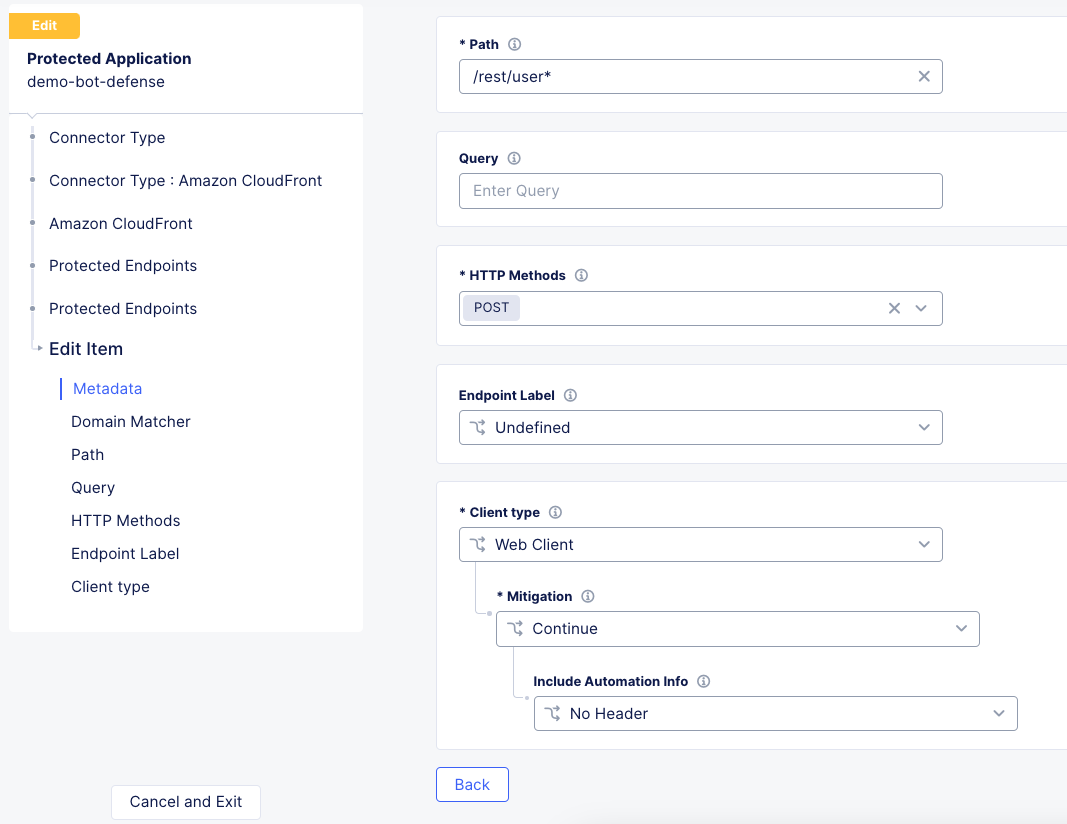Click the info icon beside Mitigation
The width and height of the screenshot is (1067, 824).
588,596
